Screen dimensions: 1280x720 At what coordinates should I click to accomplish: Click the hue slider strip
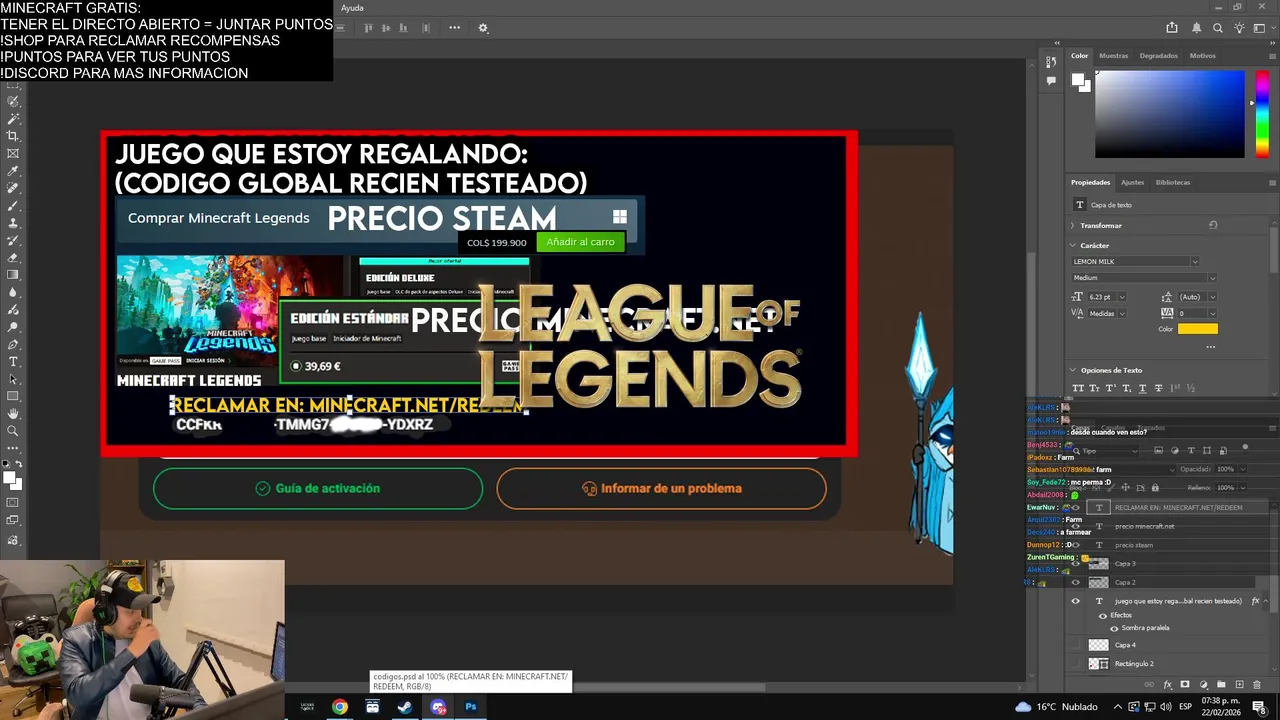pyautogui.click(x=1263, y=112)
